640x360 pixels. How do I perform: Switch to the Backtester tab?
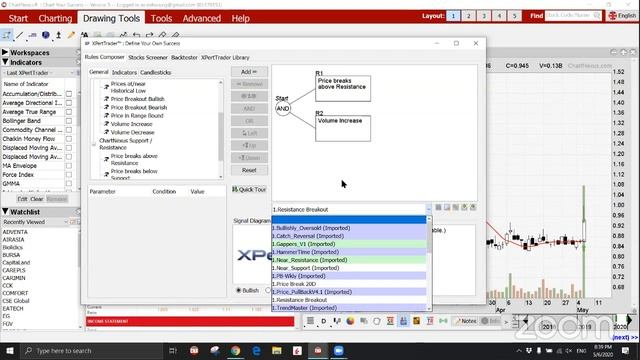[x=184, y=58]
